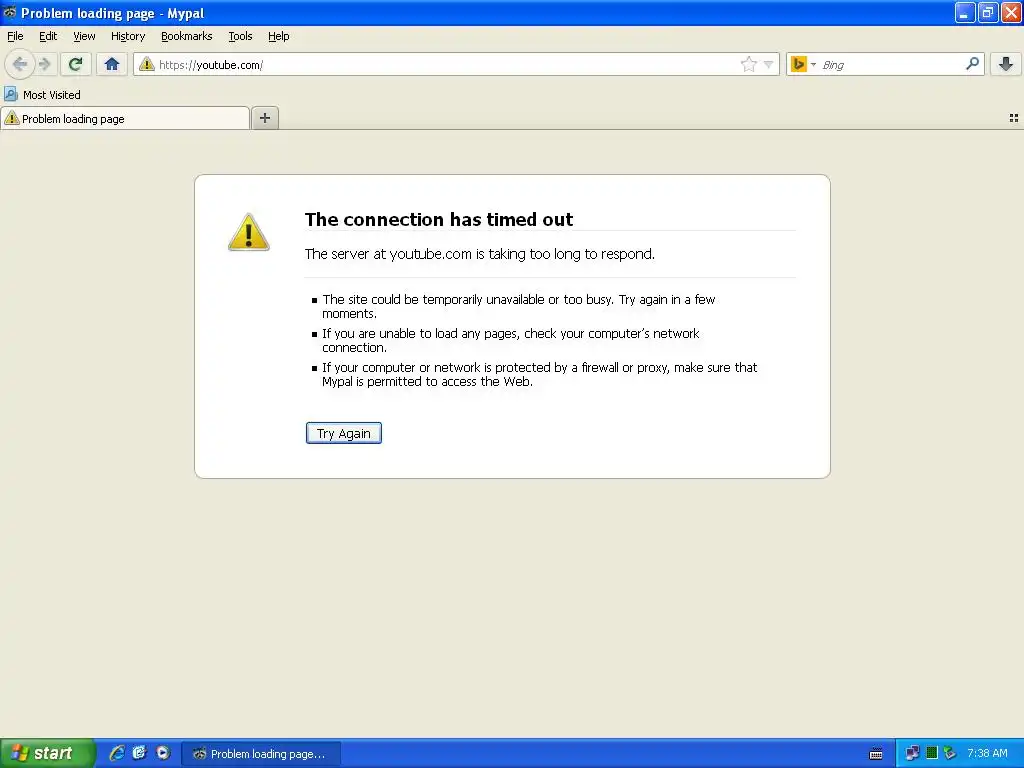
Task: Click the safely remove hardware tray icon
Action: click(950, 753)
